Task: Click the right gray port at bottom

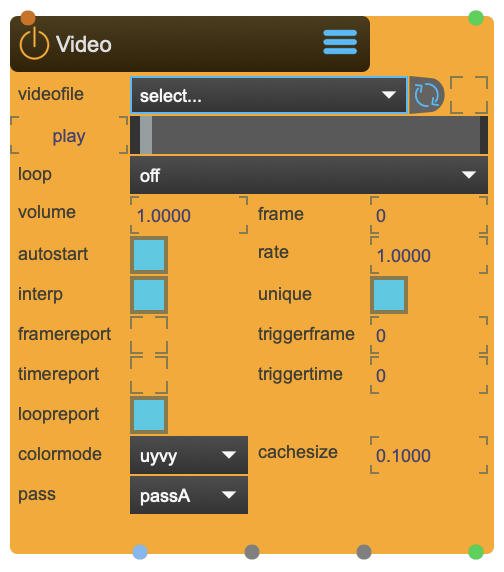Action: pos(364,552)
